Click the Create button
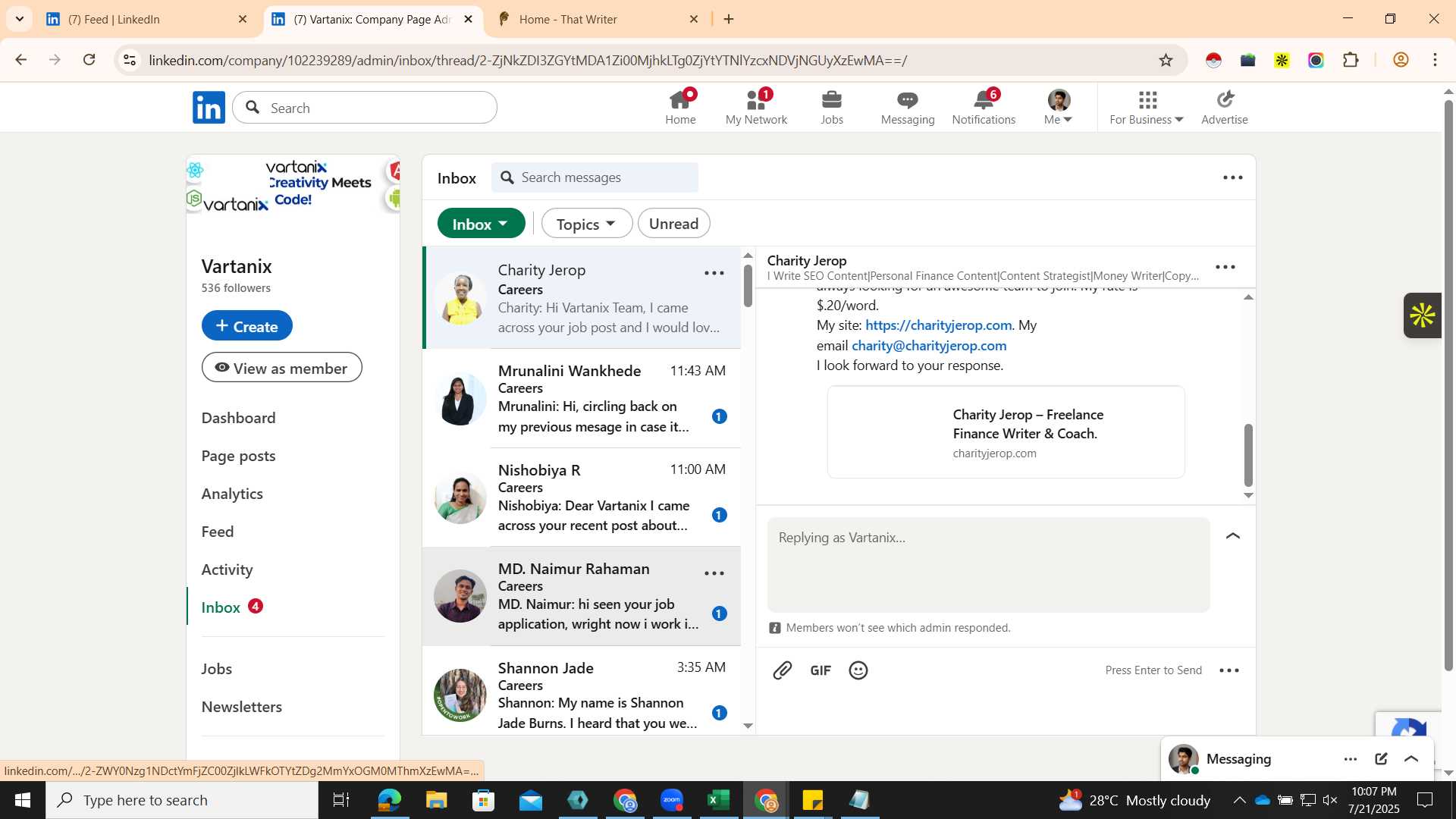Screen dimensions: 1456x819 click(x=246, y=325)
